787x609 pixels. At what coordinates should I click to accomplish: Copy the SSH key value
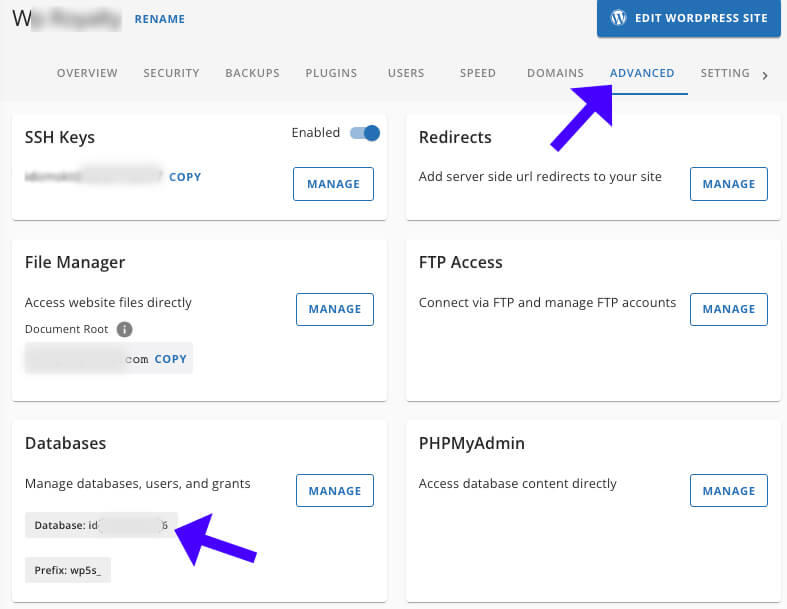185,177
